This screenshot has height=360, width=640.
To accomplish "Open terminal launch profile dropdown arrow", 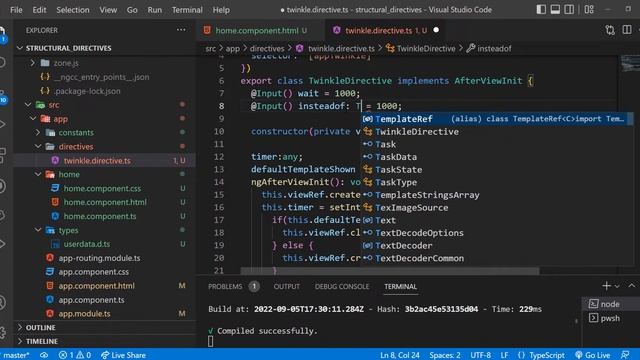I will pos(617,287).
